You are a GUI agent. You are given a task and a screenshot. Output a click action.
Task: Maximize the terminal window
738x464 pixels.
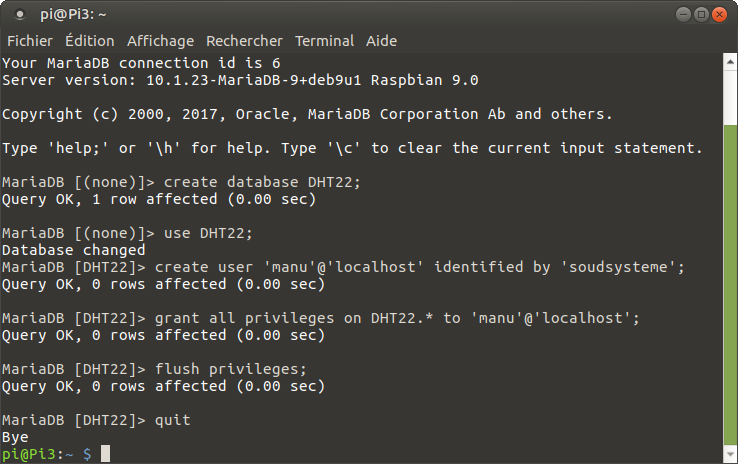coord(702,14)
